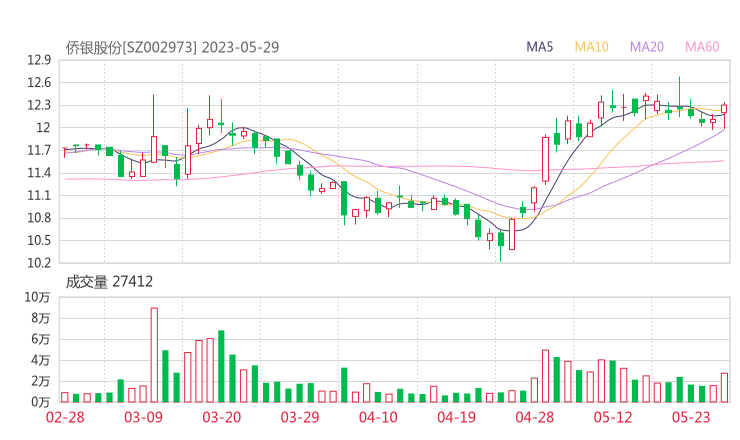The height and width of the screenshot is (440, 740).
Task: Click the 4万 volume axis label
Action: tap(41, 360)
